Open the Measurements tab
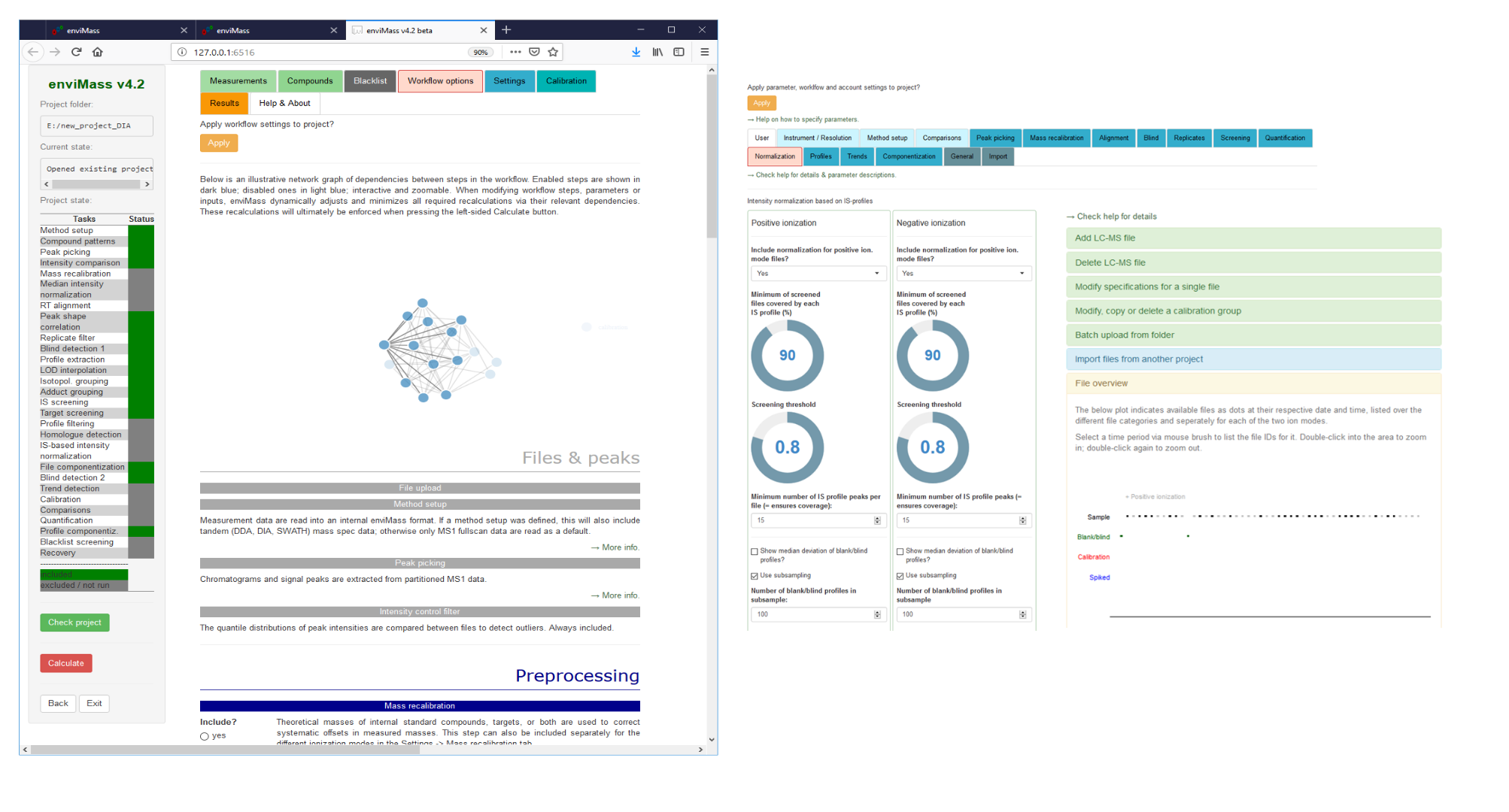1509x812 pixels. tap(238, 81)
